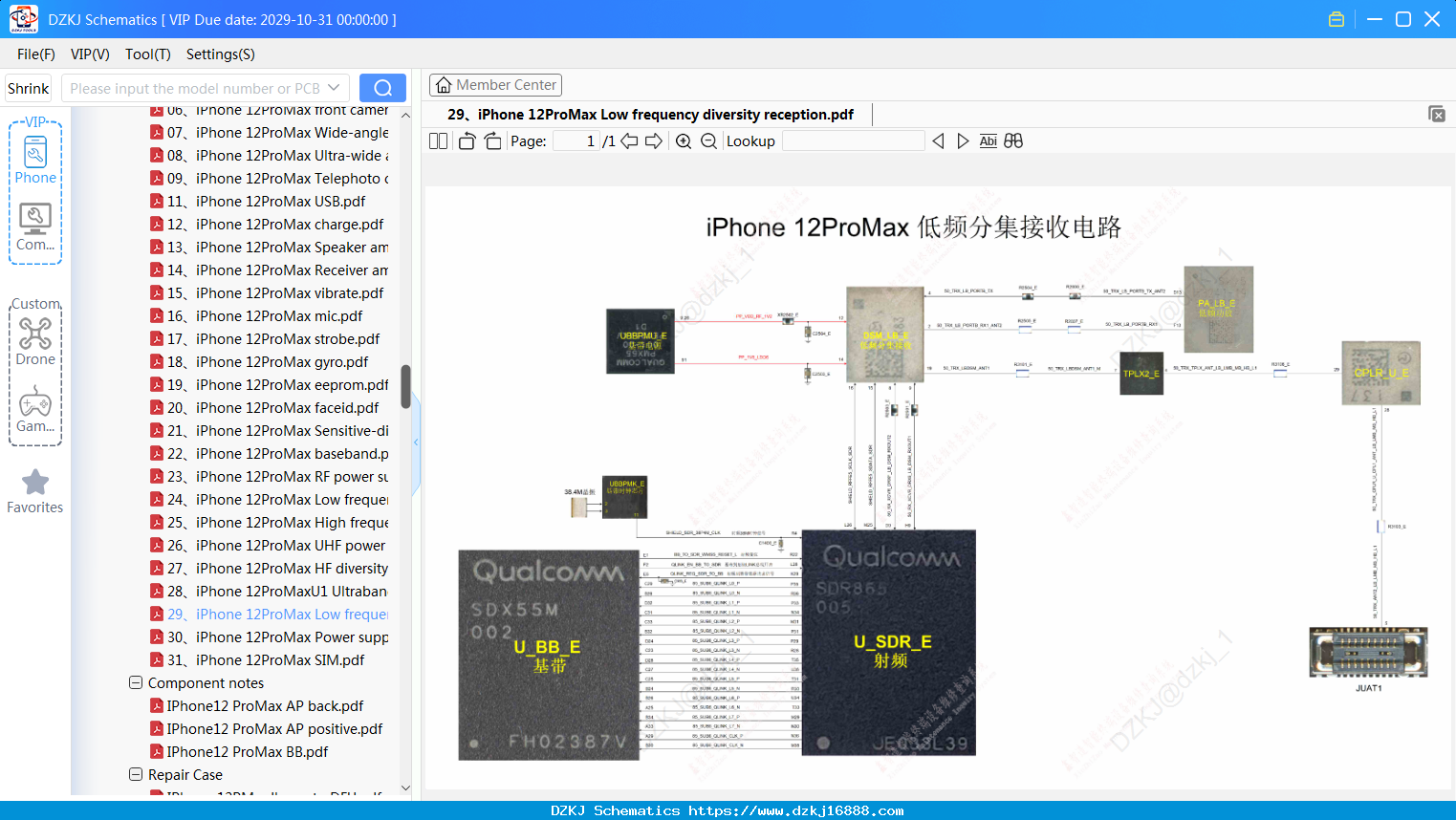Open the Phone category in sidebar
1456x820 pixels.
(x=35, y=160)
